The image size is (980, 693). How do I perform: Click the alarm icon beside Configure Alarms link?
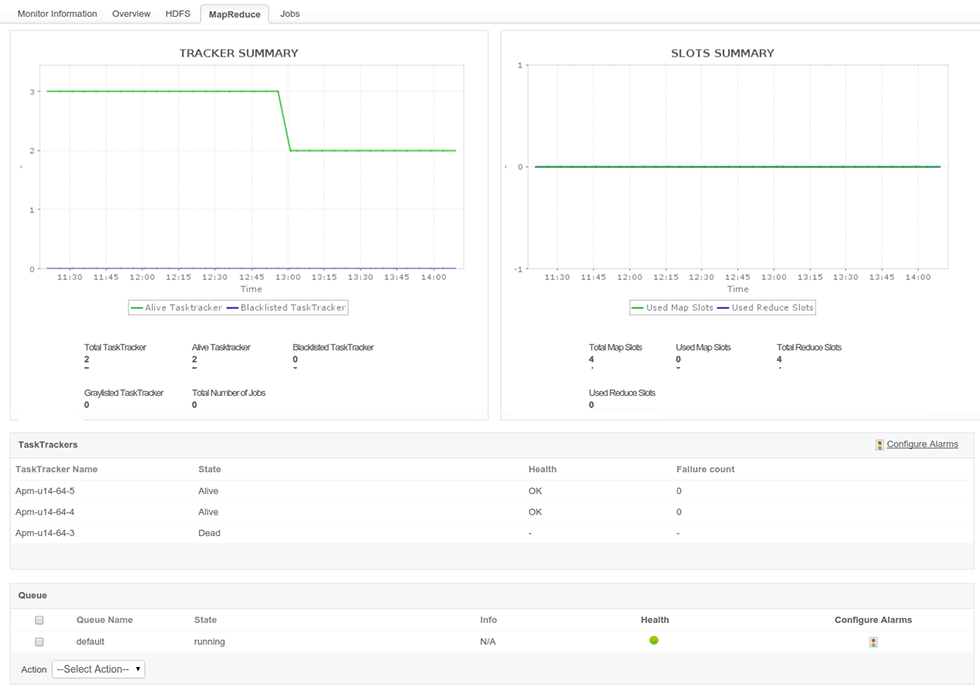click(x=879, y=445)
